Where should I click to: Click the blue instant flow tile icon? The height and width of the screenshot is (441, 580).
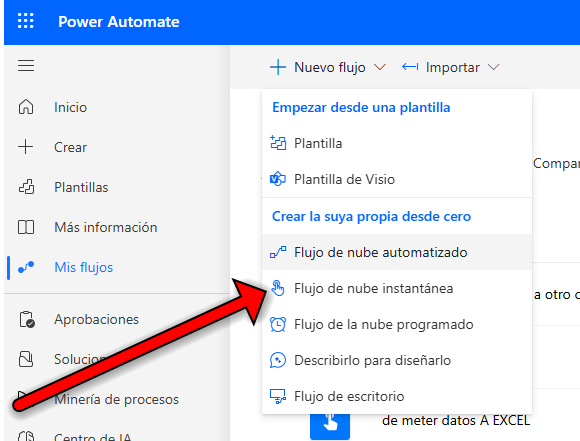pos(330,427)
